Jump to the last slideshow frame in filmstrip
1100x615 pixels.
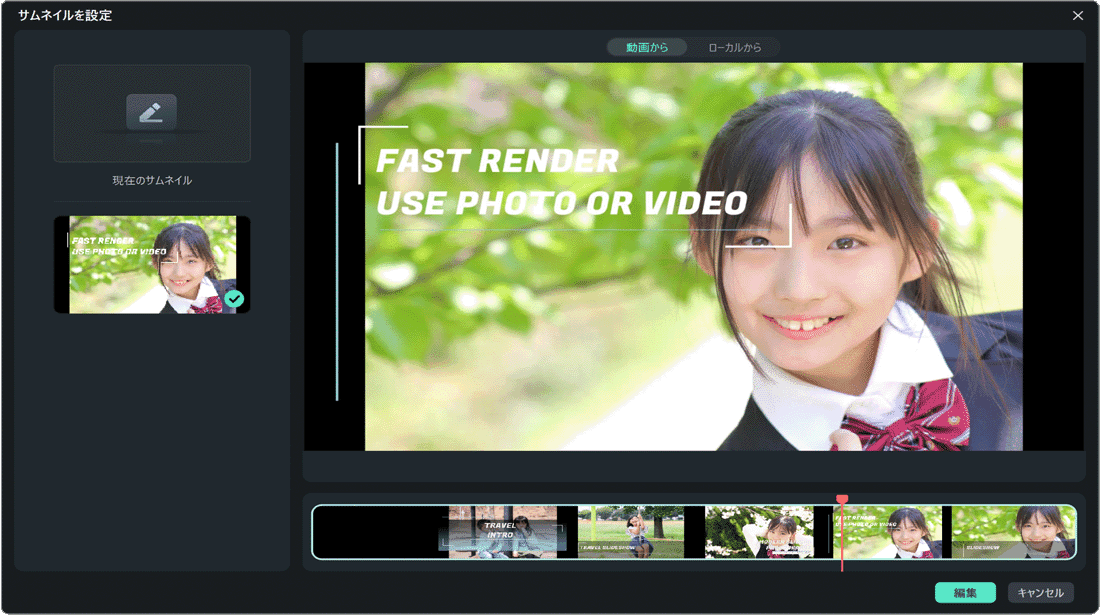pyautogui.click(x=1012, y=532)
